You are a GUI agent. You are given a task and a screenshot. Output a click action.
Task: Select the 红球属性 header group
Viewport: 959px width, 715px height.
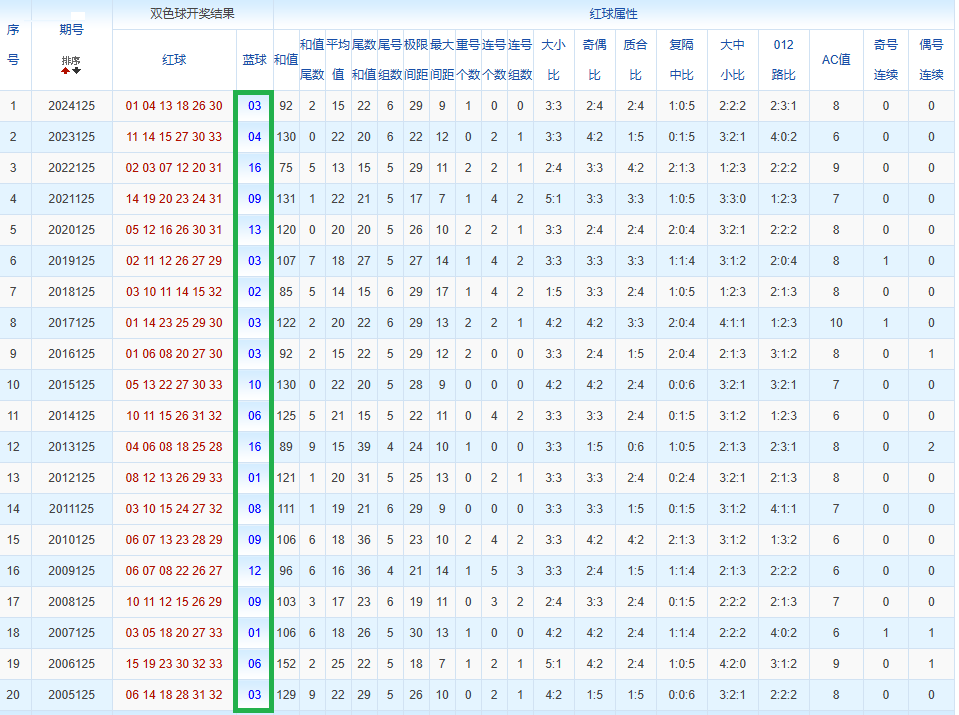[x=613, y=13]
